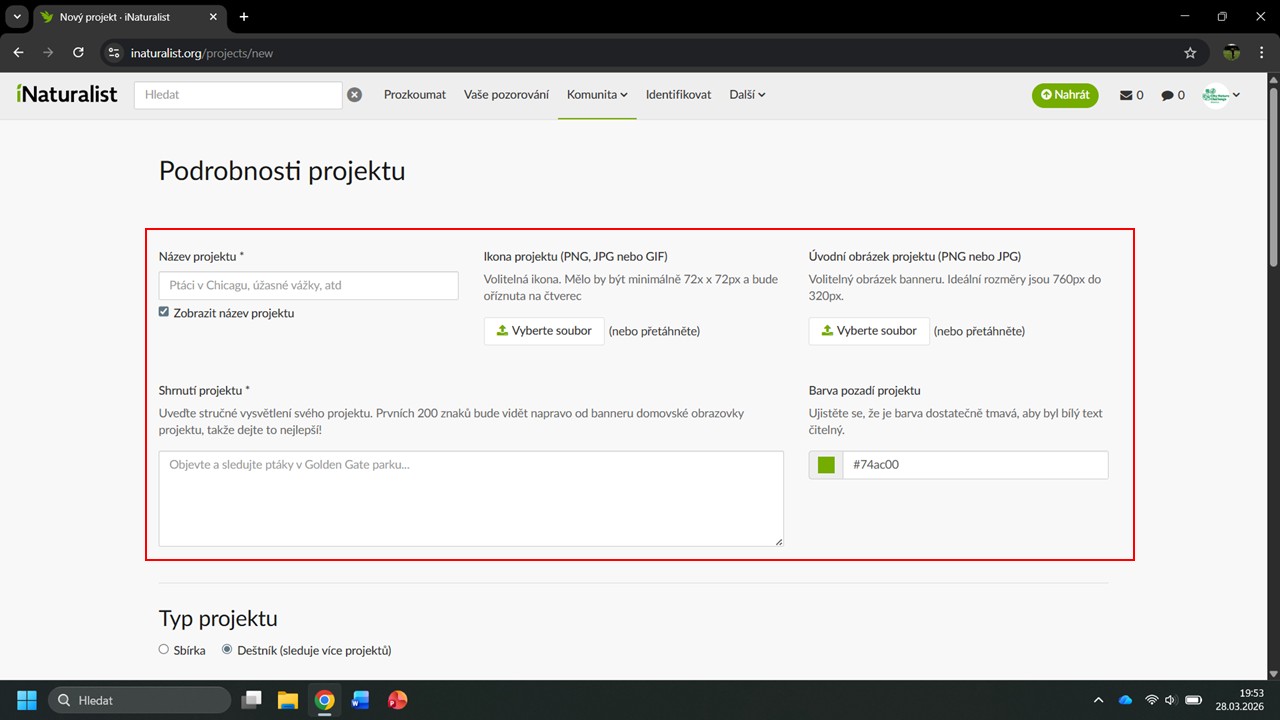Open notifications speech bubble icon

[x=1167, y=95]
